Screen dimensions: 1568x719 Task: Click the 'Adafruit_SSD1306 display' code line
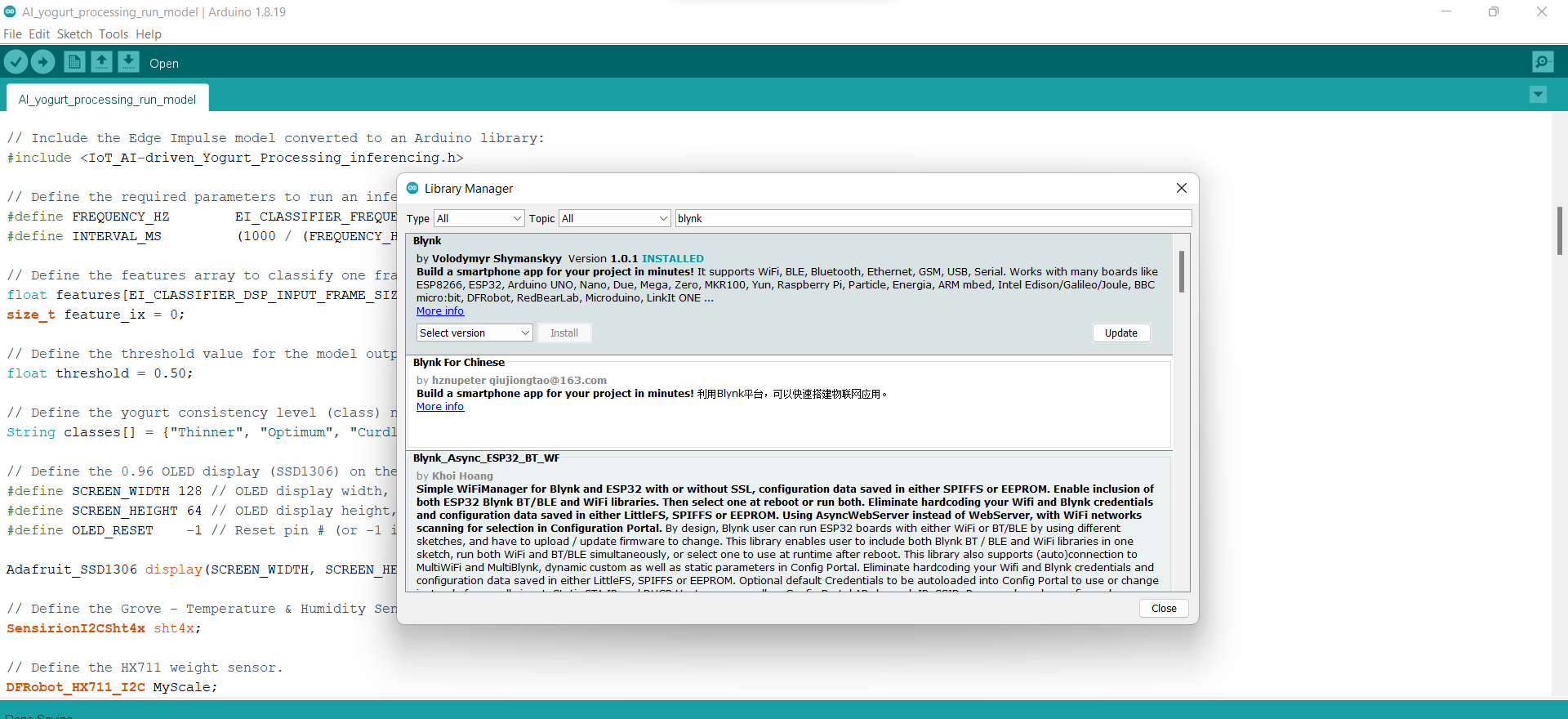coord(201,569)
